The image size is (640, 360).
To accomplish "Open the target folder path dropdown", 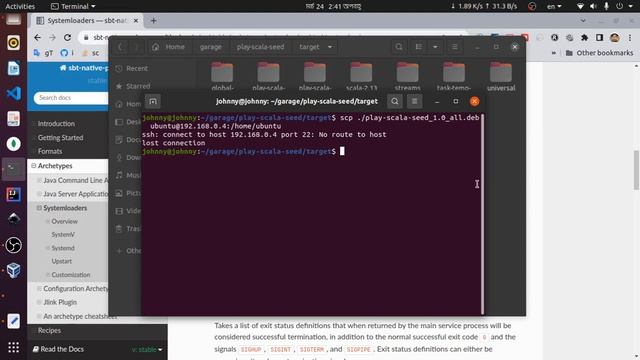I will (x=330, y=47).
